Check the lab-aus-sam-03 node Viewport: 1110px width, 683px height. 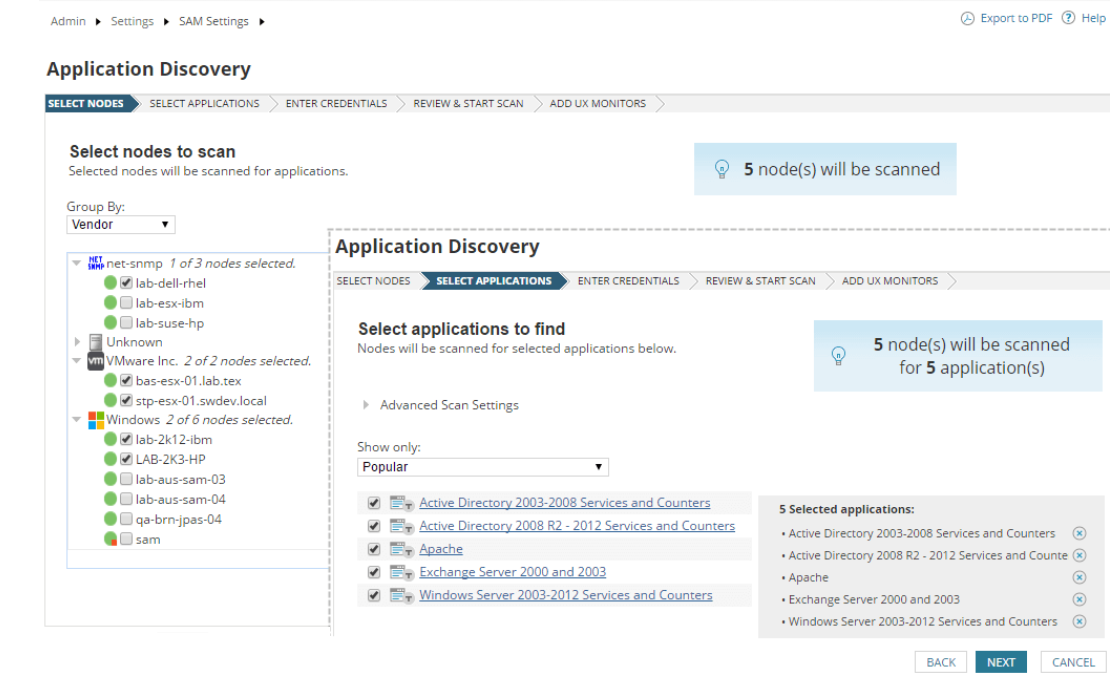126,479
